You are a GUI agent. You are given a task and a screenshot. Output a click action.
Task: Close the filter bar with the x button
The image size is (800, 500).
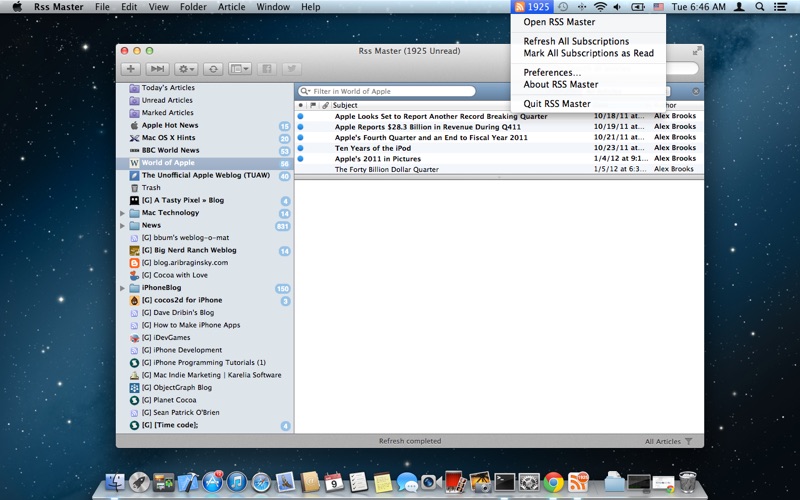696,91
